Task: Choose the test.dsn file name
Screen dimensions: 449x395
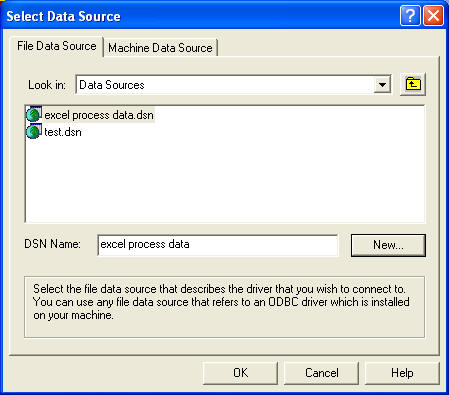Action: pos(63,132)
